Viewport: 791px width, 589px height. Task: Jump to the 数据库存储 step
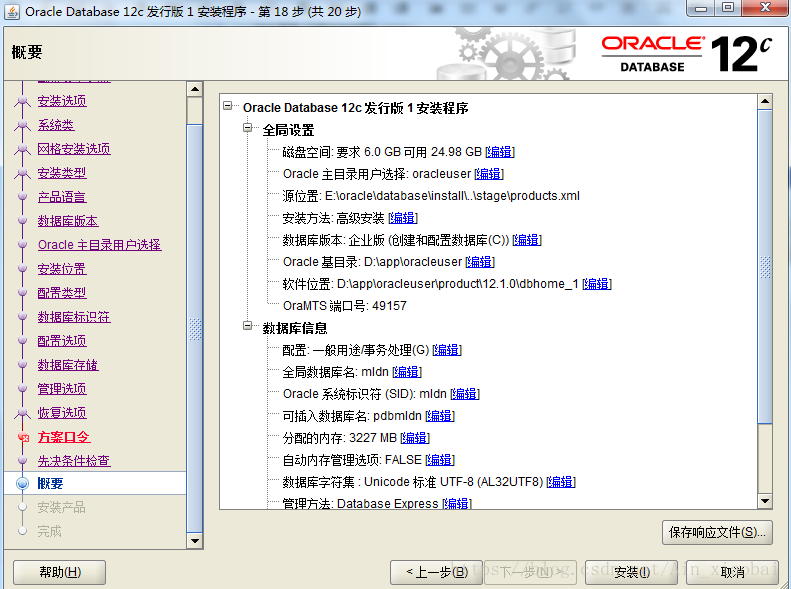point(68,365)
